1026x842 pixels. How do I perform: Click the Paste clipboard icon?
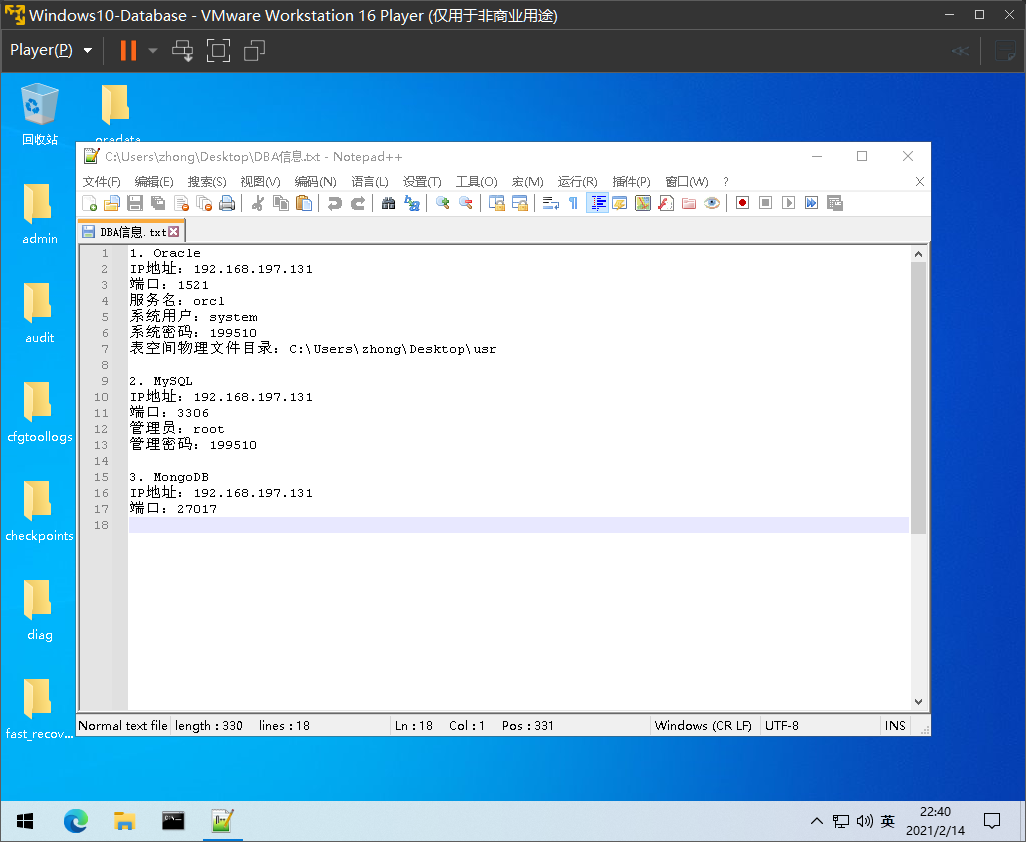[304, 203]
